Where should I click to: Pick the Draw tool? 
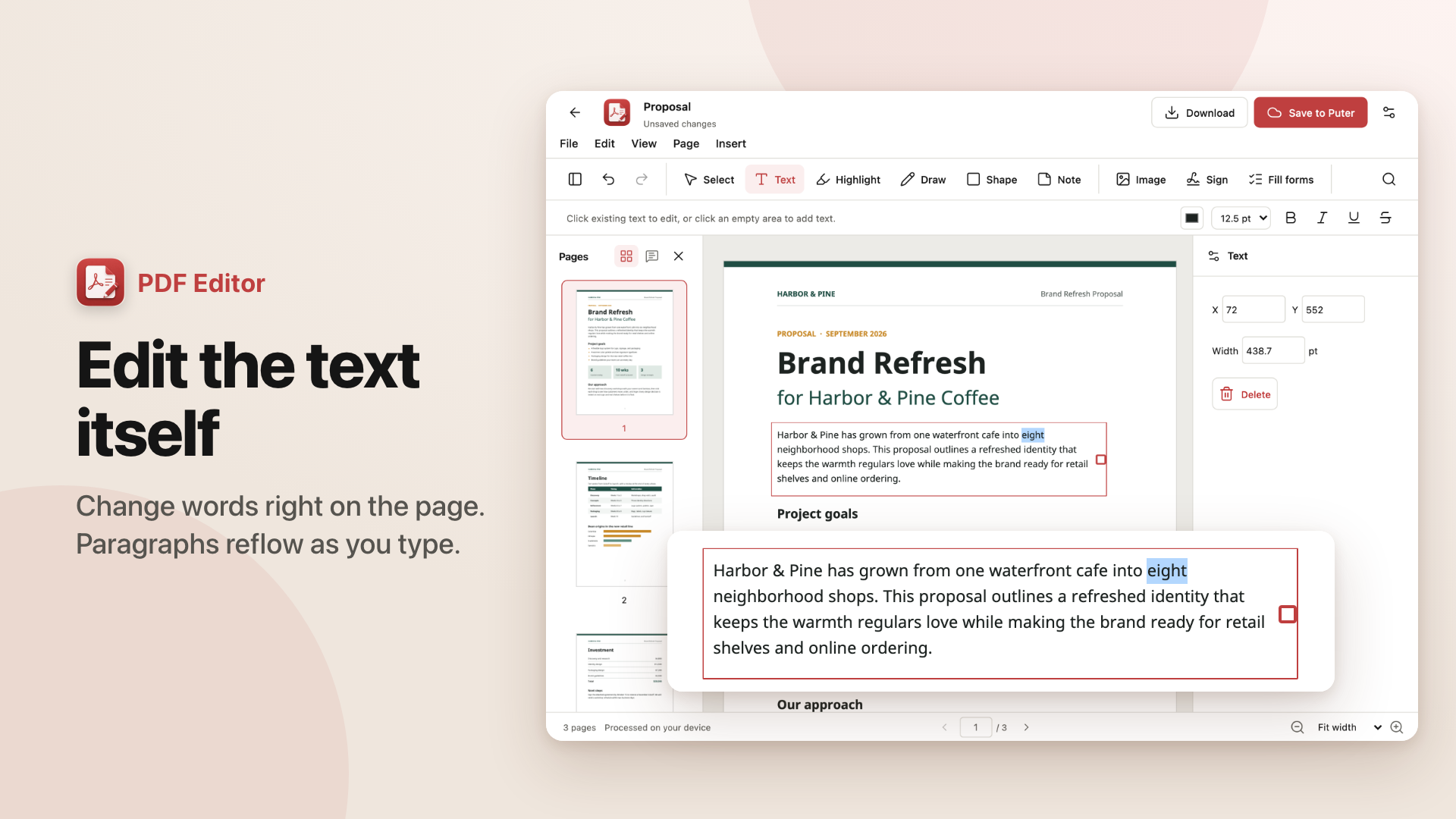coord(923,180)
